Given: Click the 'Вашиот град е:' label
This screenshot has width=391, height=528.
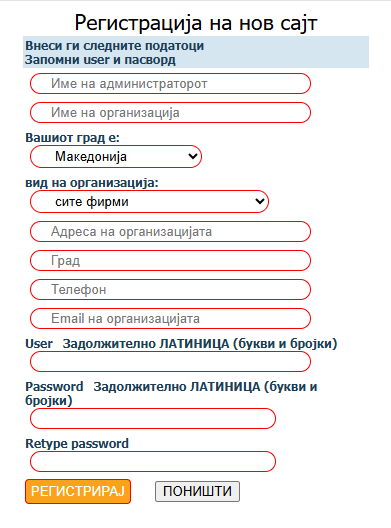Looking at the screenshot, I should coord(72,138).
